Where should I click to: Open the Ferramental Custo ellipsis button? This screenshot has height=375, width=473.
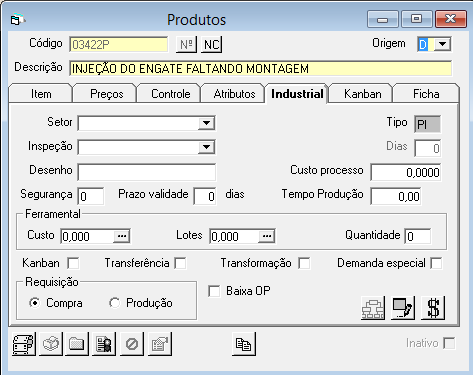(x=122, y=236)
